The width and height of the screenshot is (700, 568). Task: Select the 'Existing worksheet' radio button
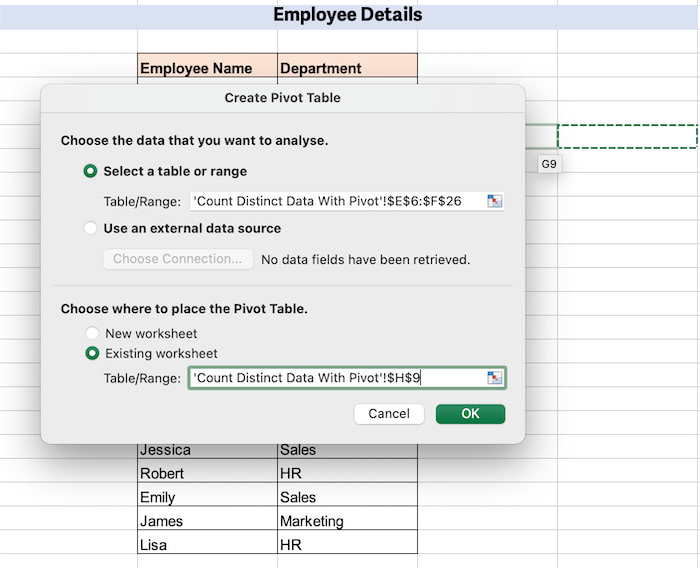coord(92,353)
